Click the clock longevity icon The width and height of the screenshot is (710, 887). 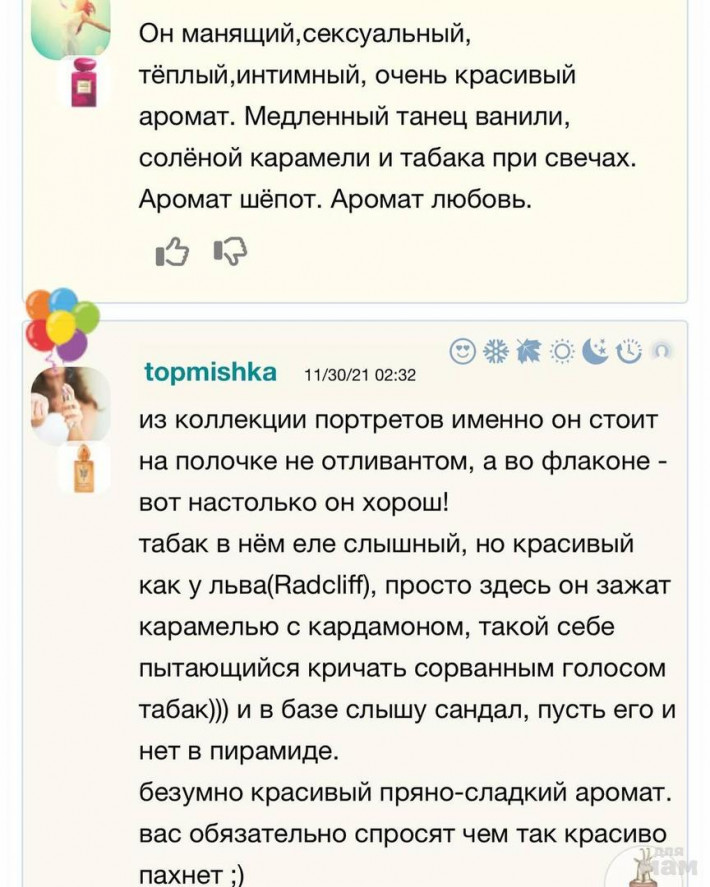[628, 351]
